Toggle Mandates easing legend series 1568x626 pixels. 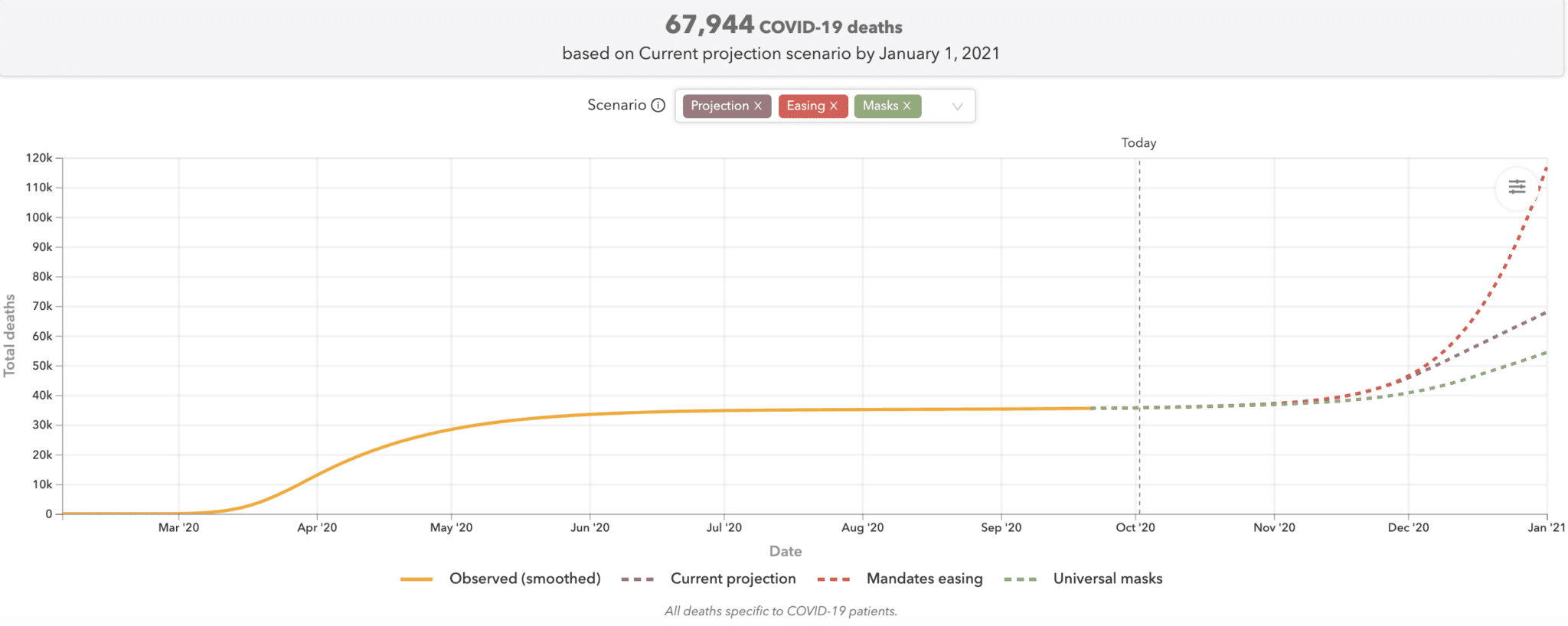(924, 579)
